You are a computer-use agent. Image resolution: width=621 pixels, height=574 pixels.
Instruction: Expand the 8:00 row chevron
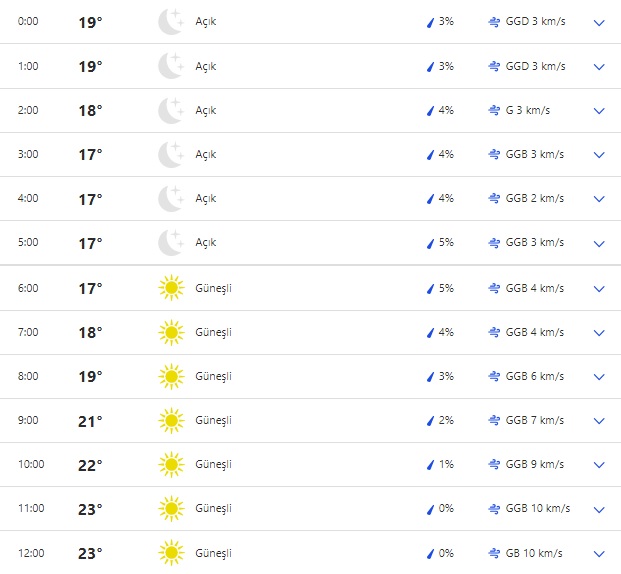[x=599, y=377]
